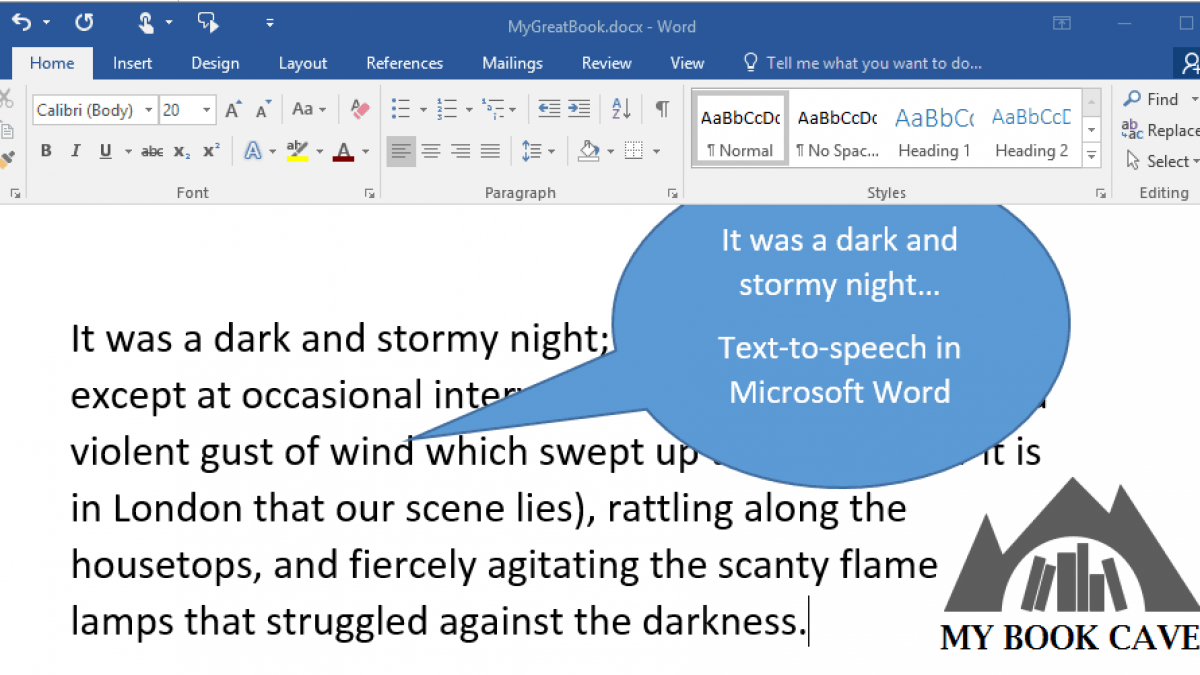
Task: Show paragraph marks with the pilcrow icon
Action: coord(661,109)
